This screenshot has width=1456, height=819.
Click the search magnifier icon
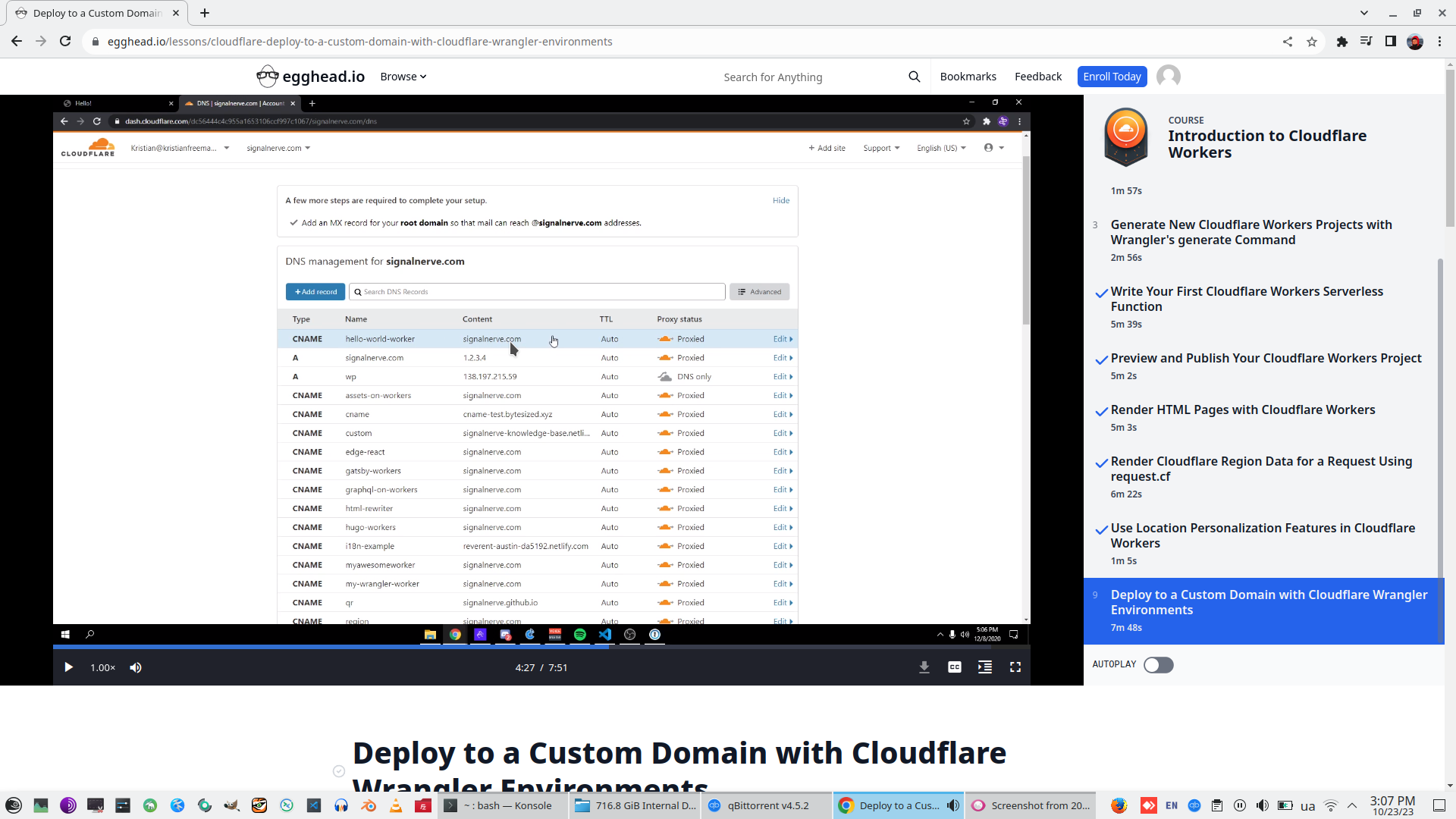tap(915, 77)
